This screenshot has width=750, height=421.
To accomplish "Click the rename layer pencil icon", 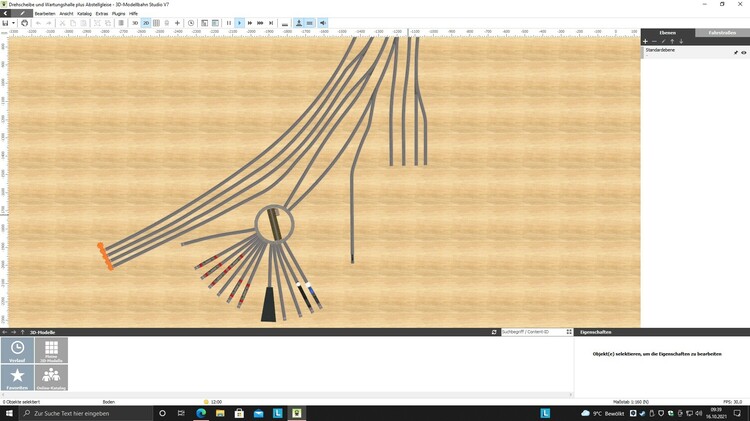I will 663,42.
